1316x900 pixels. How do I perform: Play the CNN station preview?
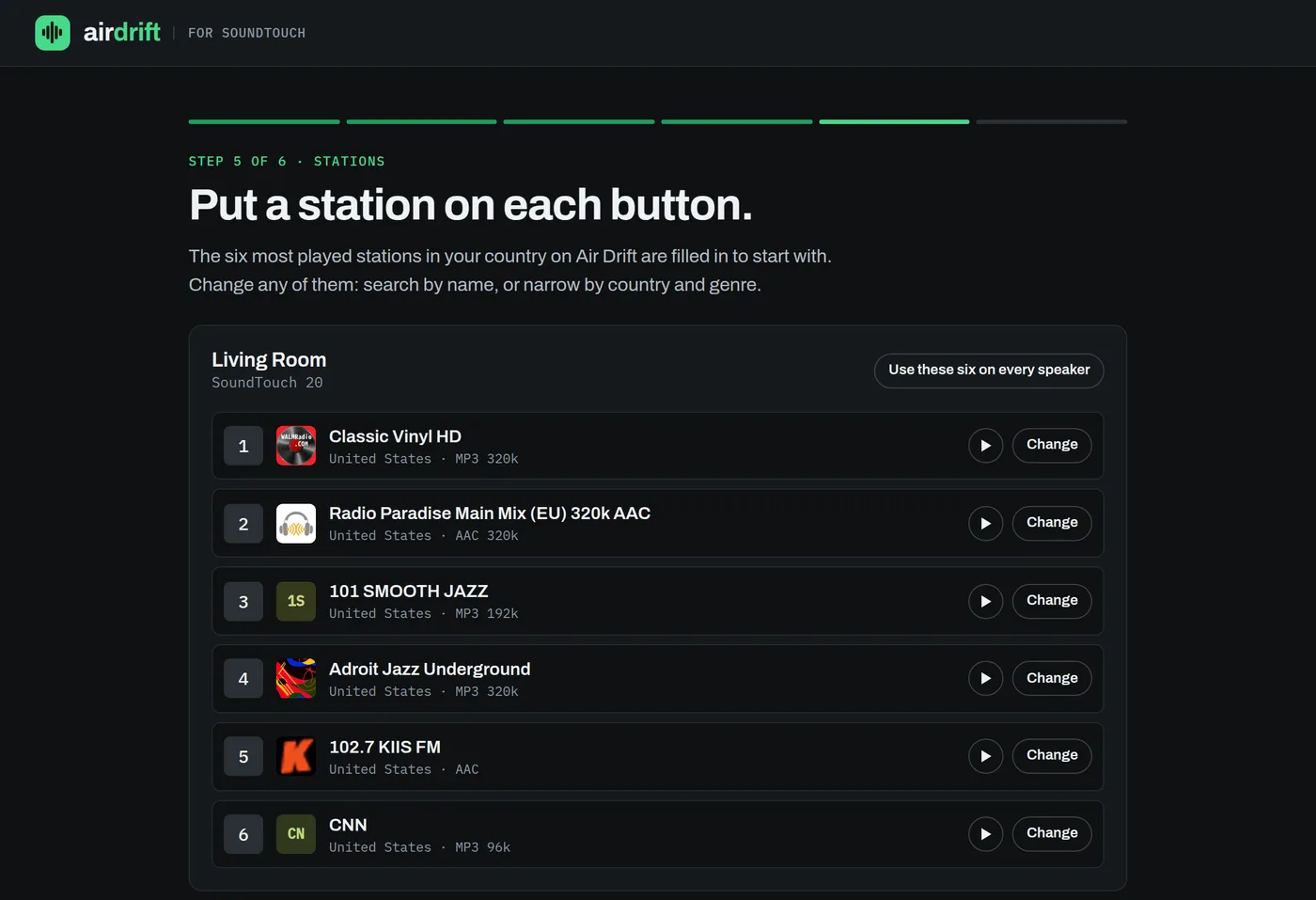pos(985,834)
